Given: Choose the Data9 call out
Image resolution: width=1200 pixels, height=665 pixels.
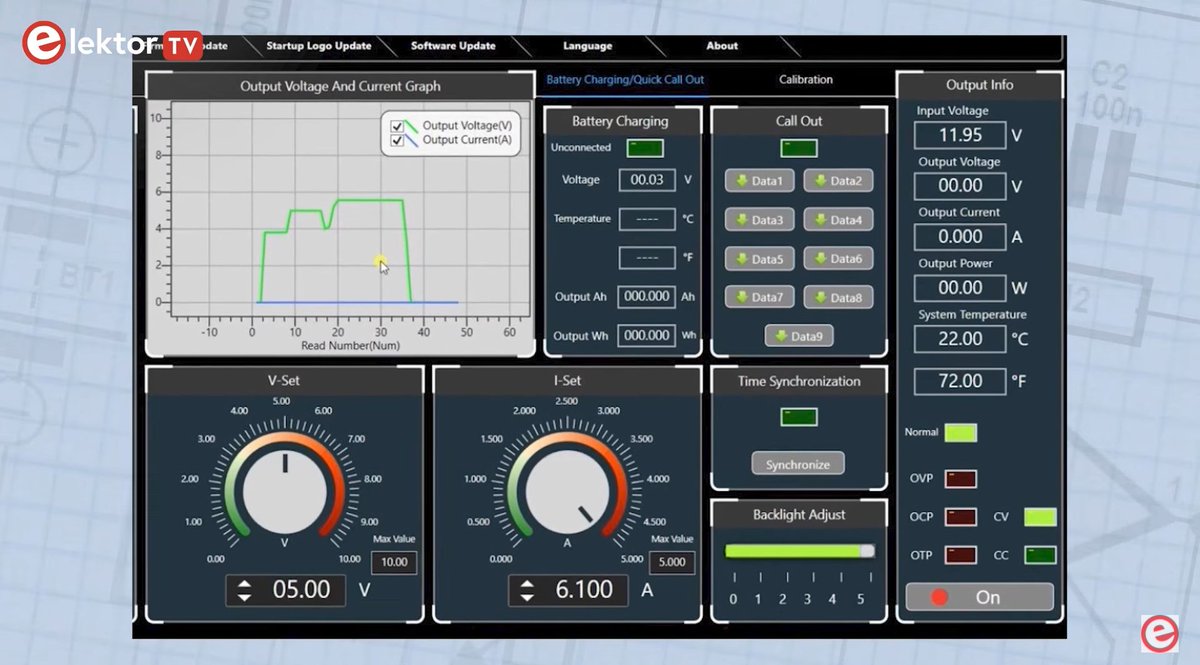Looking at the screenshot, I should tap(799, 336).
